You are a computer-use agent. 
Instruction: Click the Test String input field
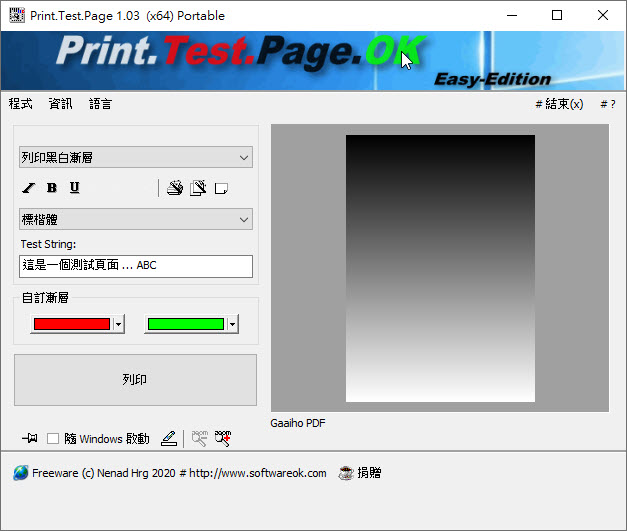[x=136, y=266]
